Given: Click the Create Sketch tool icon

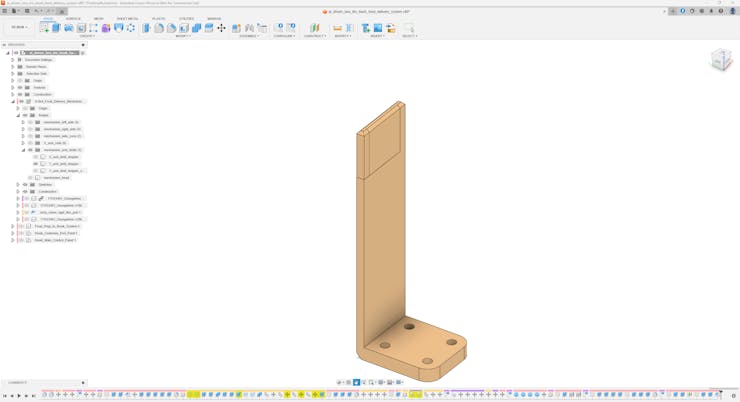Looking at the screenshot, I should 45,28.
